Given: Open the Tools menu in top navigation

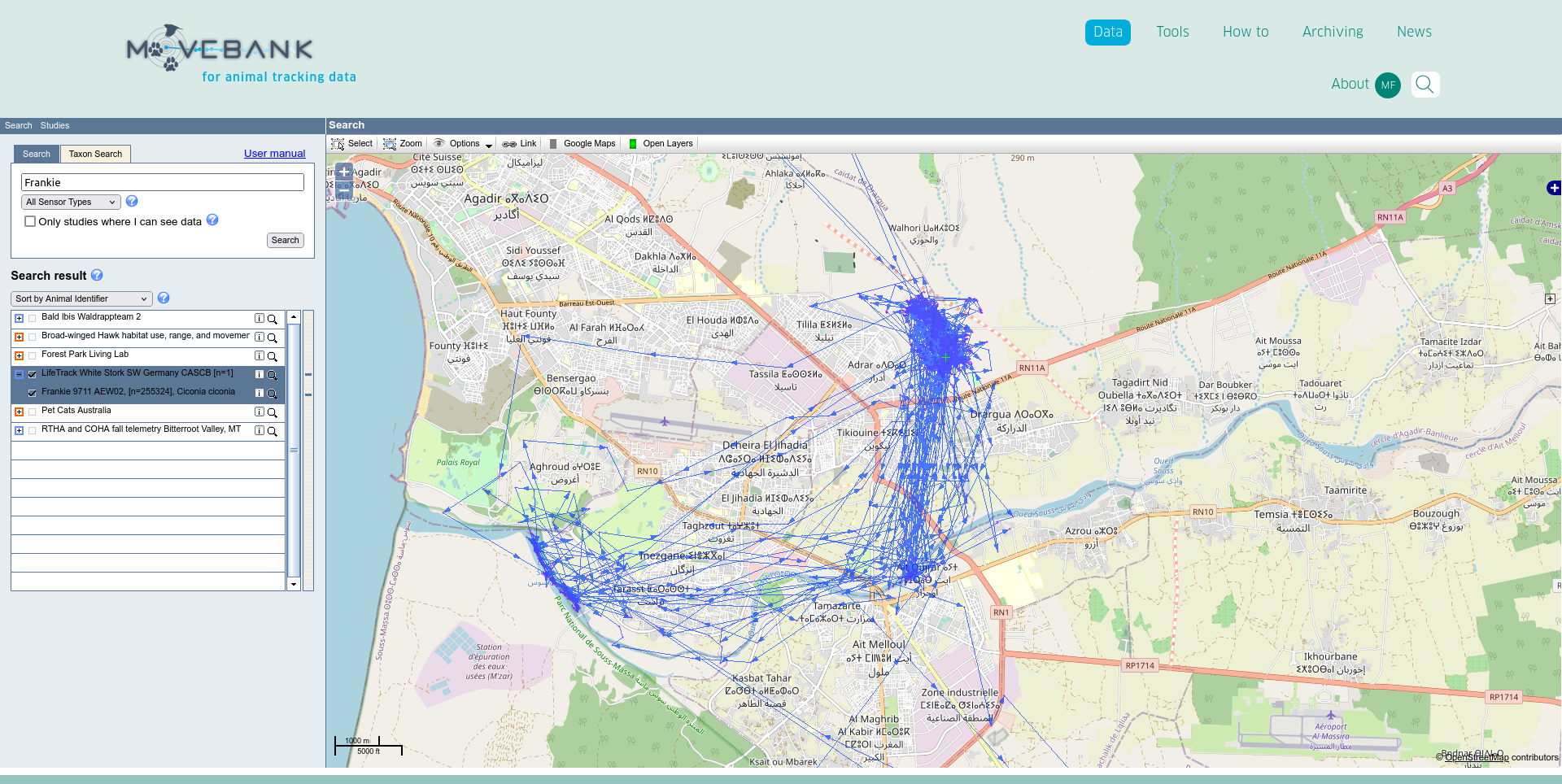Looking at the screenshot, I should point(1172,32).
